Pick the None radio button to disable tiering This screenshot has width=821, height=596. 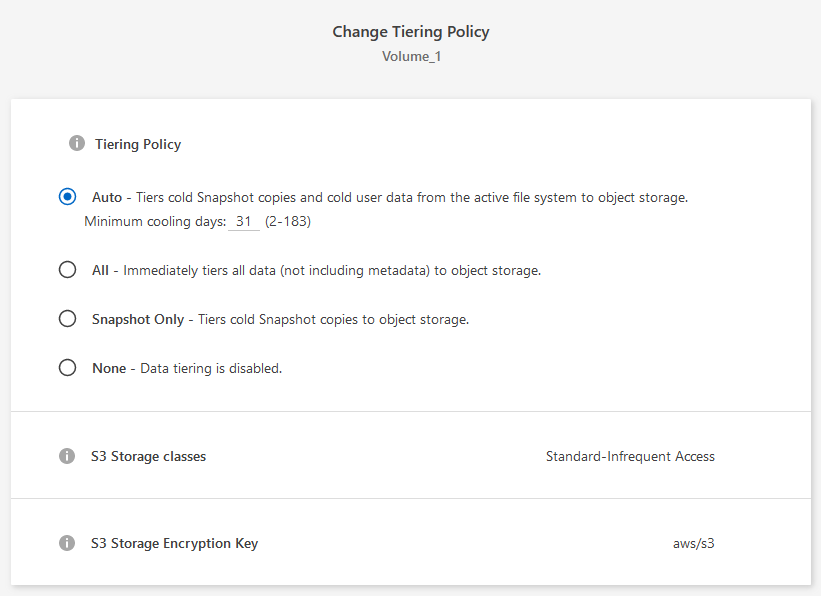(68, 368)
